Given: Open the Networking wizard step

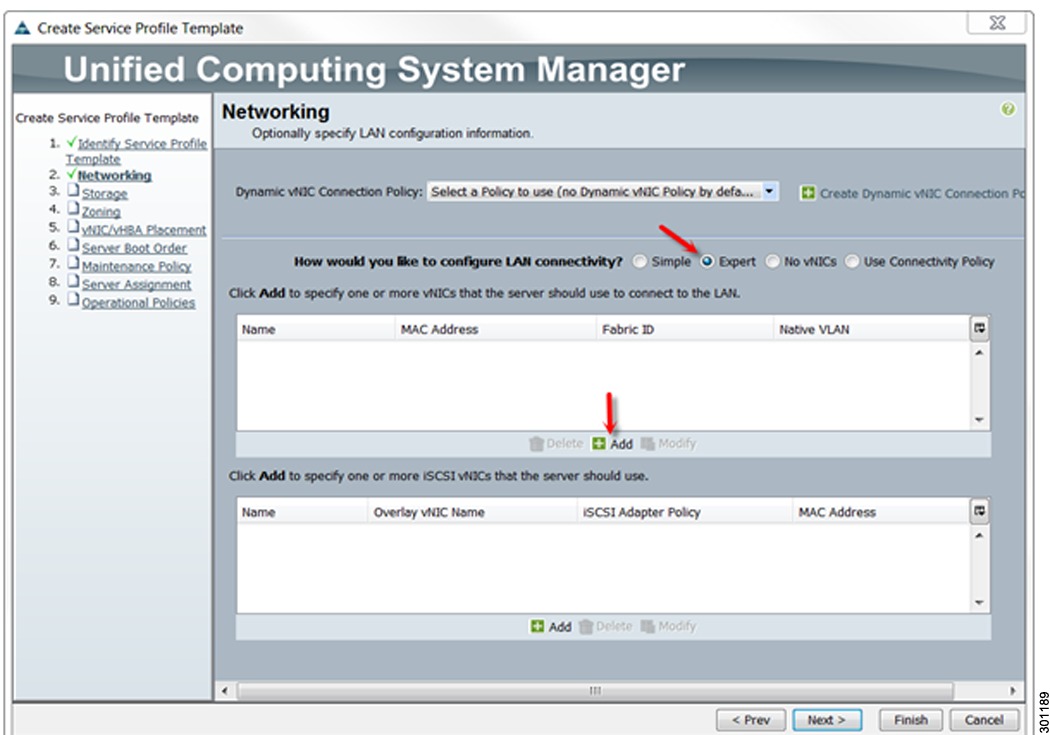Looking at the screenshot, I should coord(115,175).
